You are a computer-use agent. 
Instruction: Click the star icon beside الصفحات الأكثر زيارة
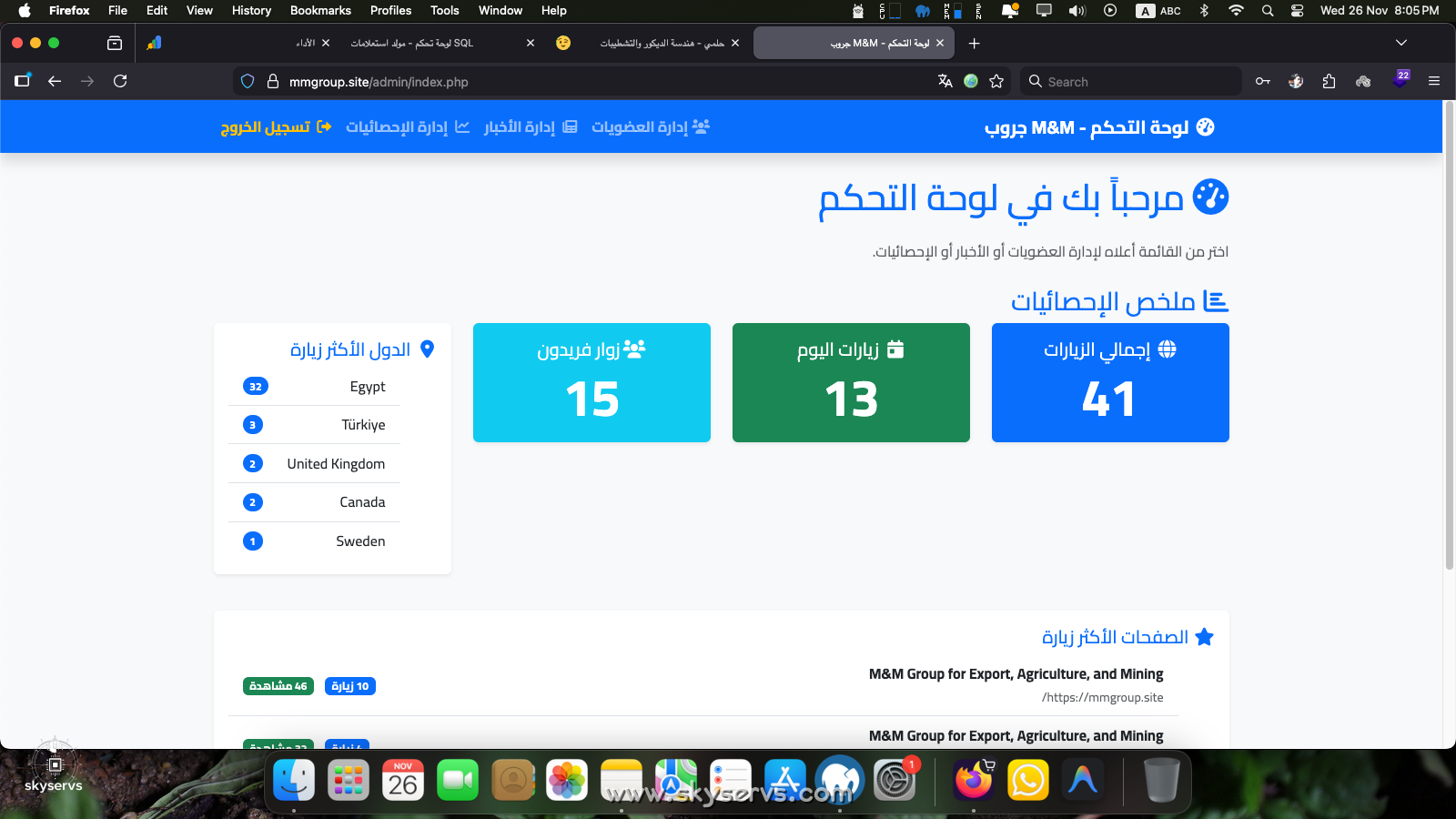coord(1205,637)
